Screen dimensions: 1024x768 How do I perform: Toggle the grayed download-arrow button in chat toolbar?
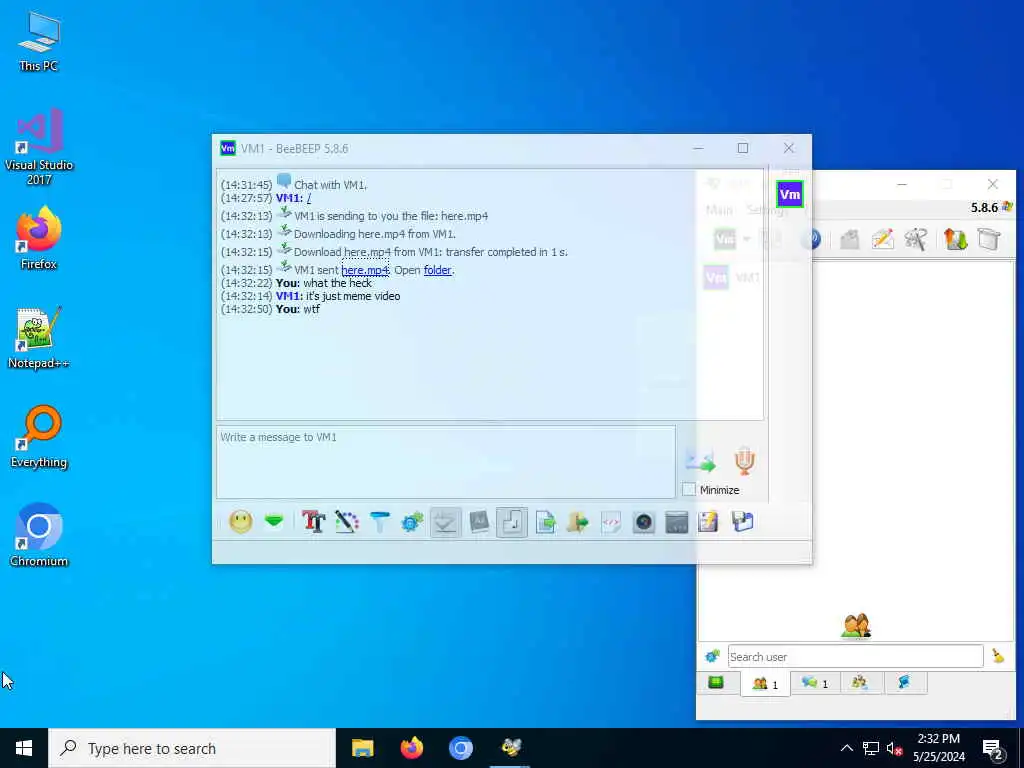pos(445,522)
